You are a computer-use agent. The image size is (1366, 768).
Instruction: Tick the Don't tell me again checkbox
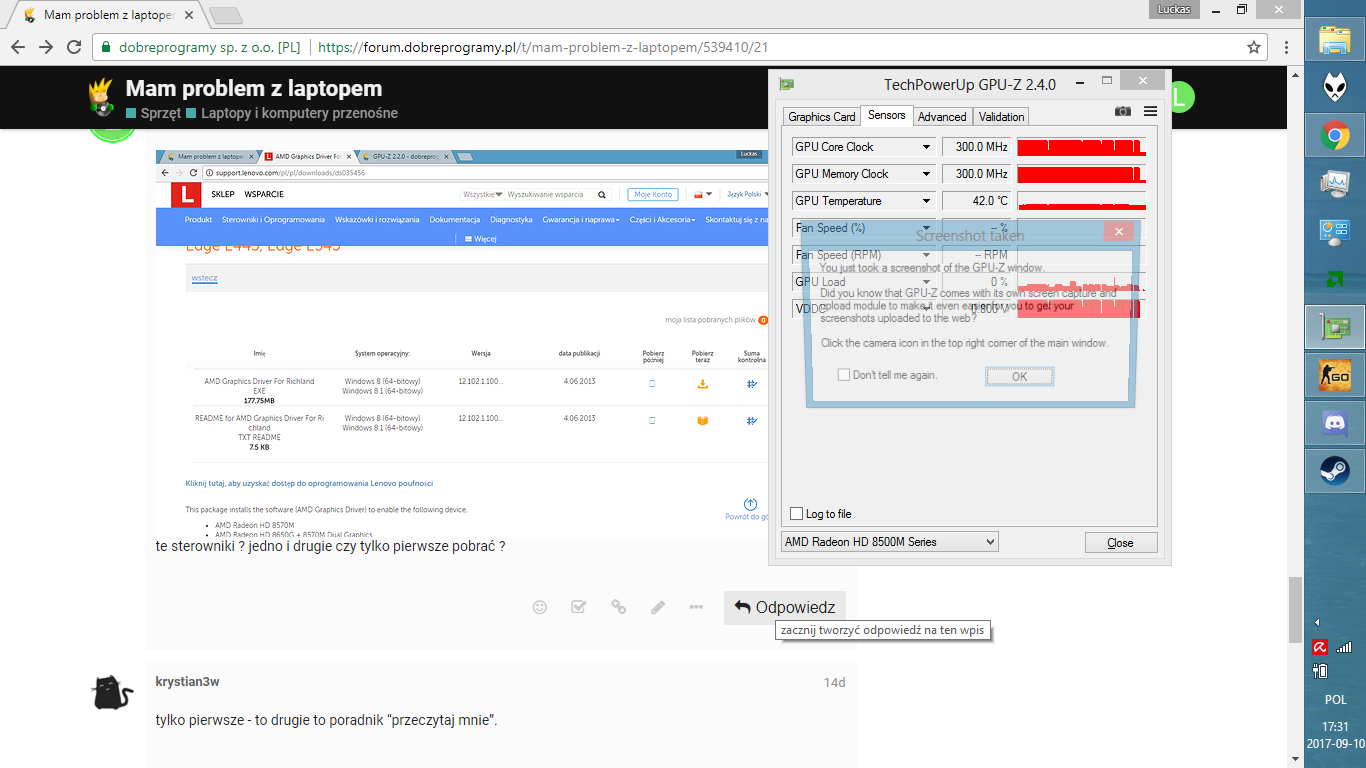click(x=844, y=375)
